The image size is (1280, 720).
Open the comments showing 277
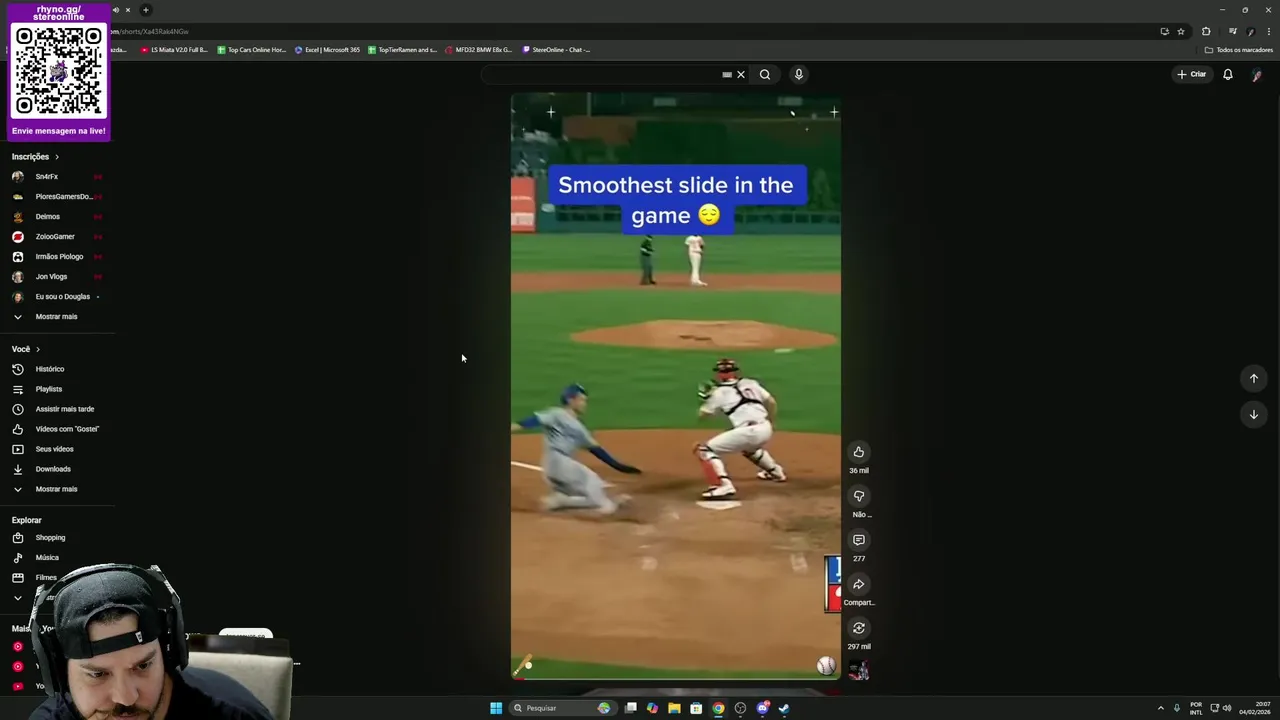pos(858,540)
